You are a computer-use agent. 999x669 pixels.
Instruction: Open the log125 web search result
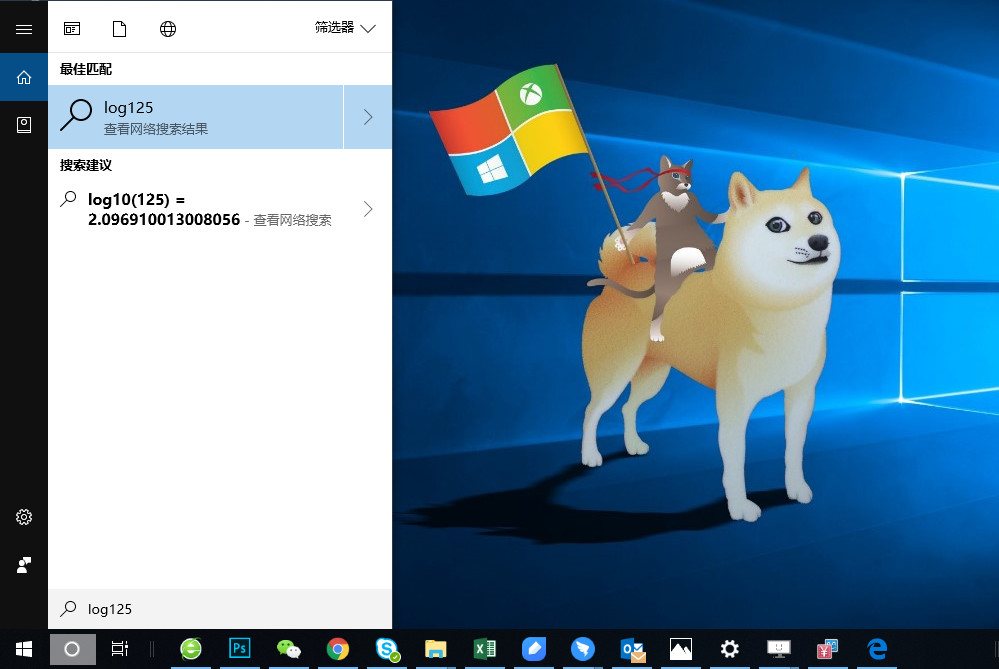click(195, 117)
